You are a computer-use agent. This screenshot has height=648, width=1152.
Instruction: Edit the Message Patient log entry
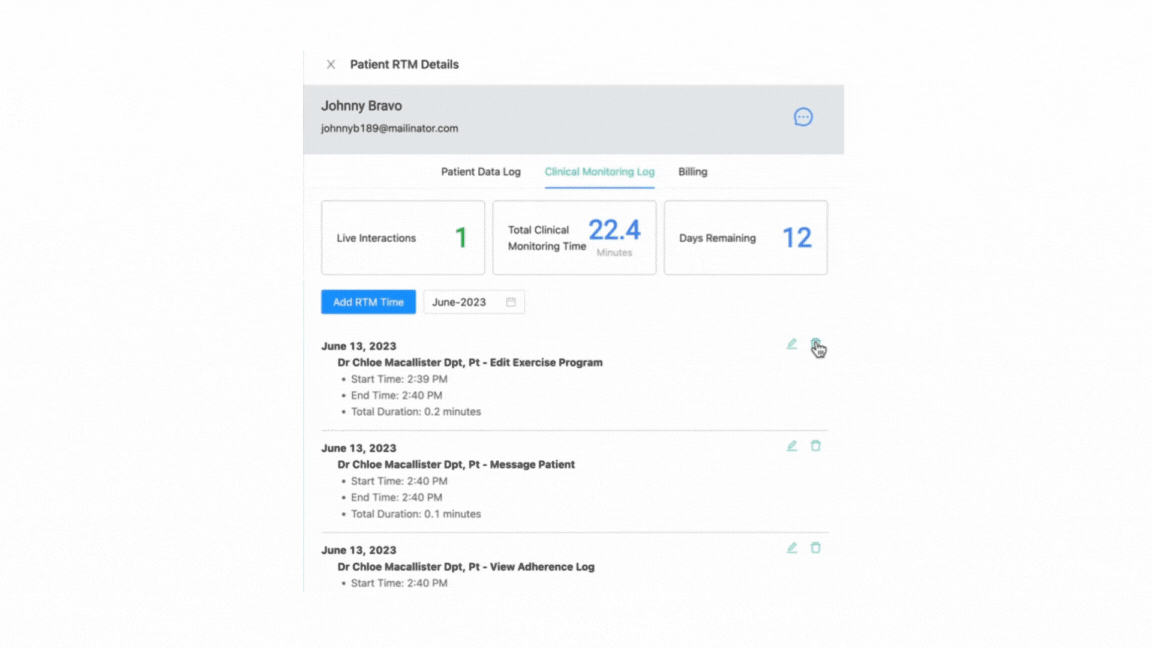(792, 446)
